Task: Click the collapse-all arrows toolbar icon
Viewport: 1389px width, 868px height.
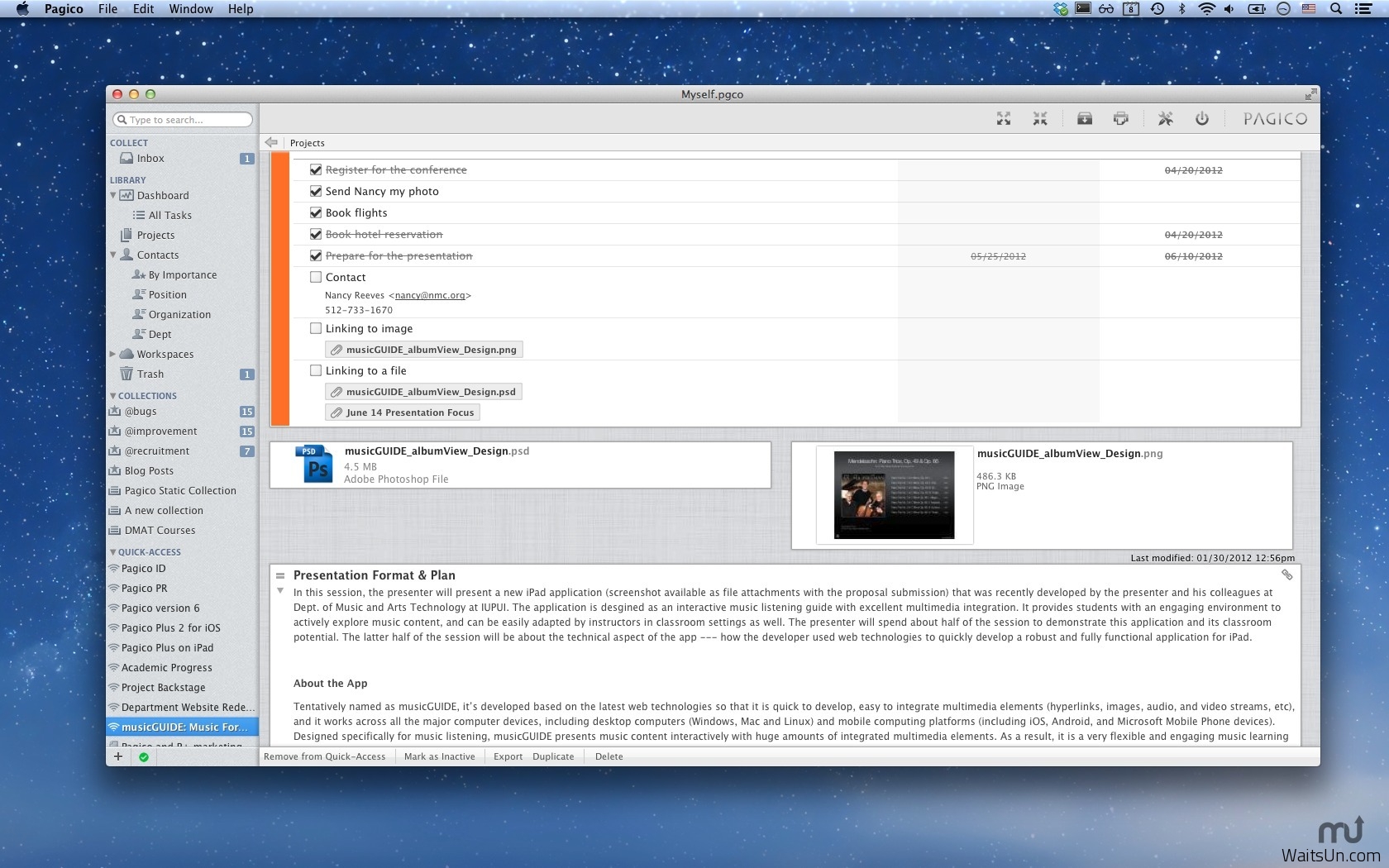Action: tap(1039, 119)
